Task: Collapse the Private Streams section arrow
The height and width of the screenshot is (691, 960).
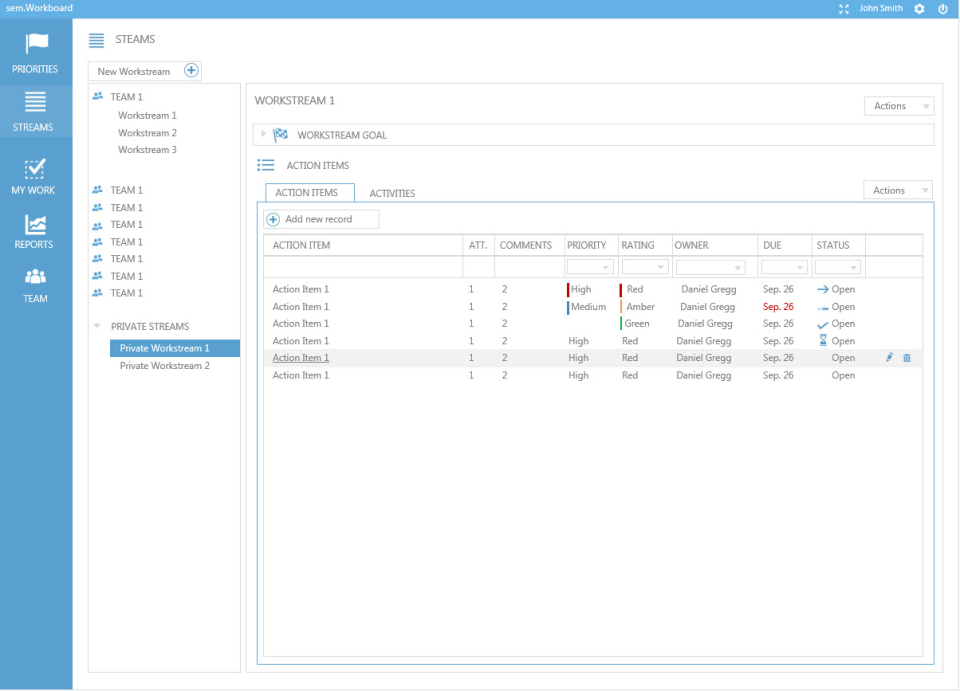Action: [x=97, y=326]
